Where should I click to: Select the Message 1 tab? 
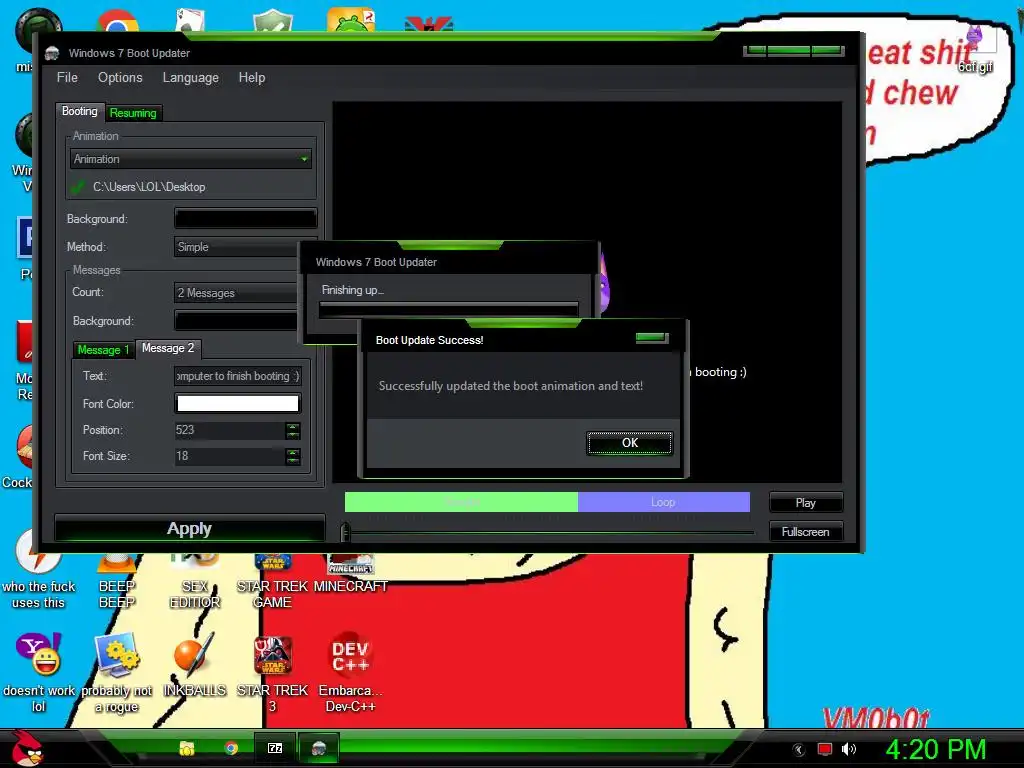click(103, 350)
